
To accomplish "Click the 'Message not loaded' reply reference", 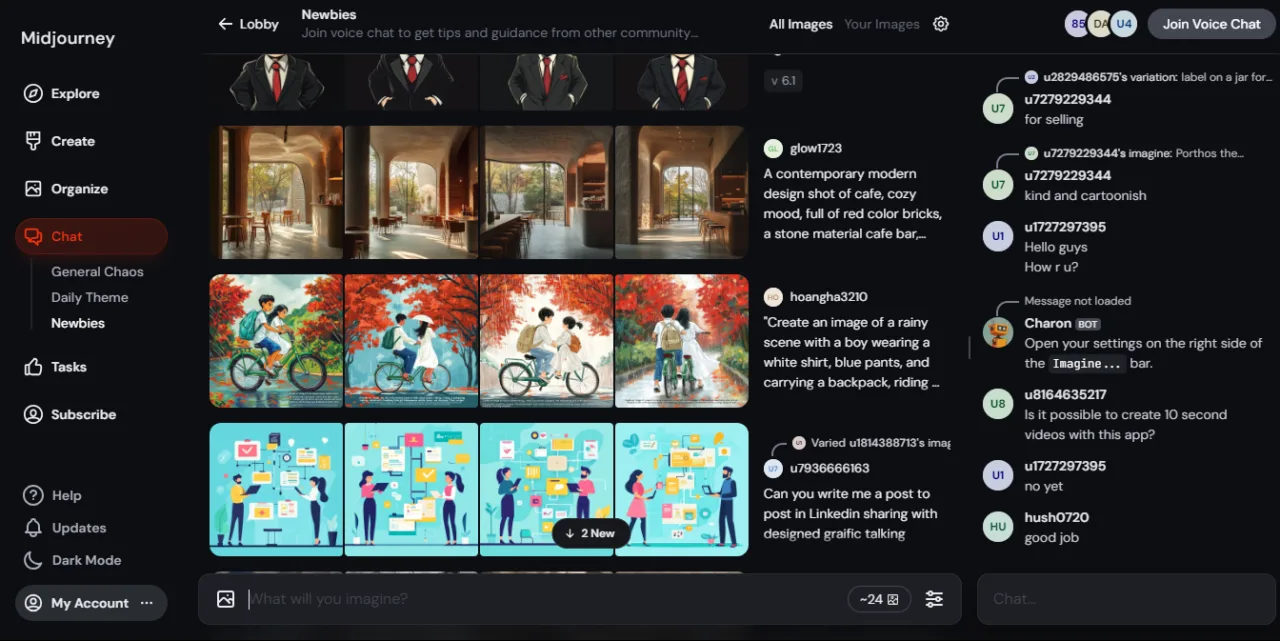I will pyautogui.click(x=1077, y=301).
